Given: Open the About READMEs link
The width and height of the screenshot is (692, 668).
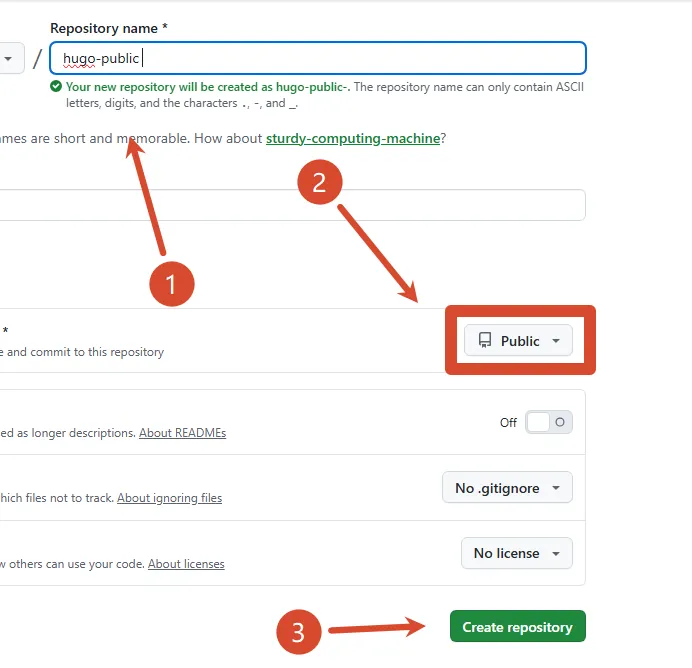Looking at the screenshot, I should pyautogui.click(x=183, y=433).
